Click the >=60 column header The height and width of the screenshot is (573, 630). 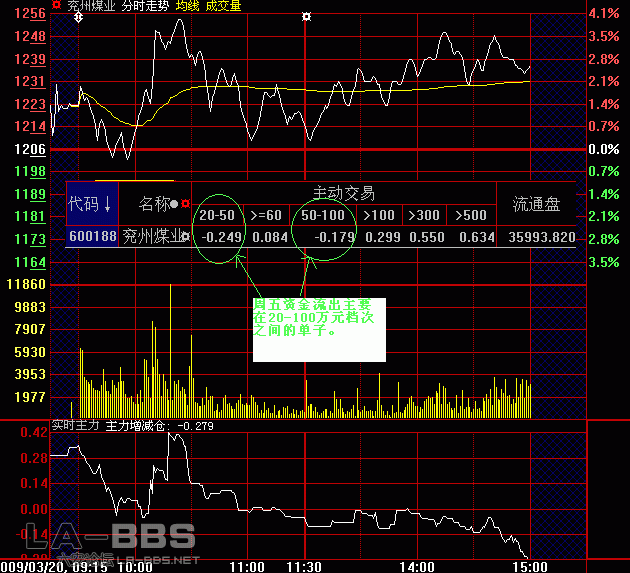coord(267,216)
